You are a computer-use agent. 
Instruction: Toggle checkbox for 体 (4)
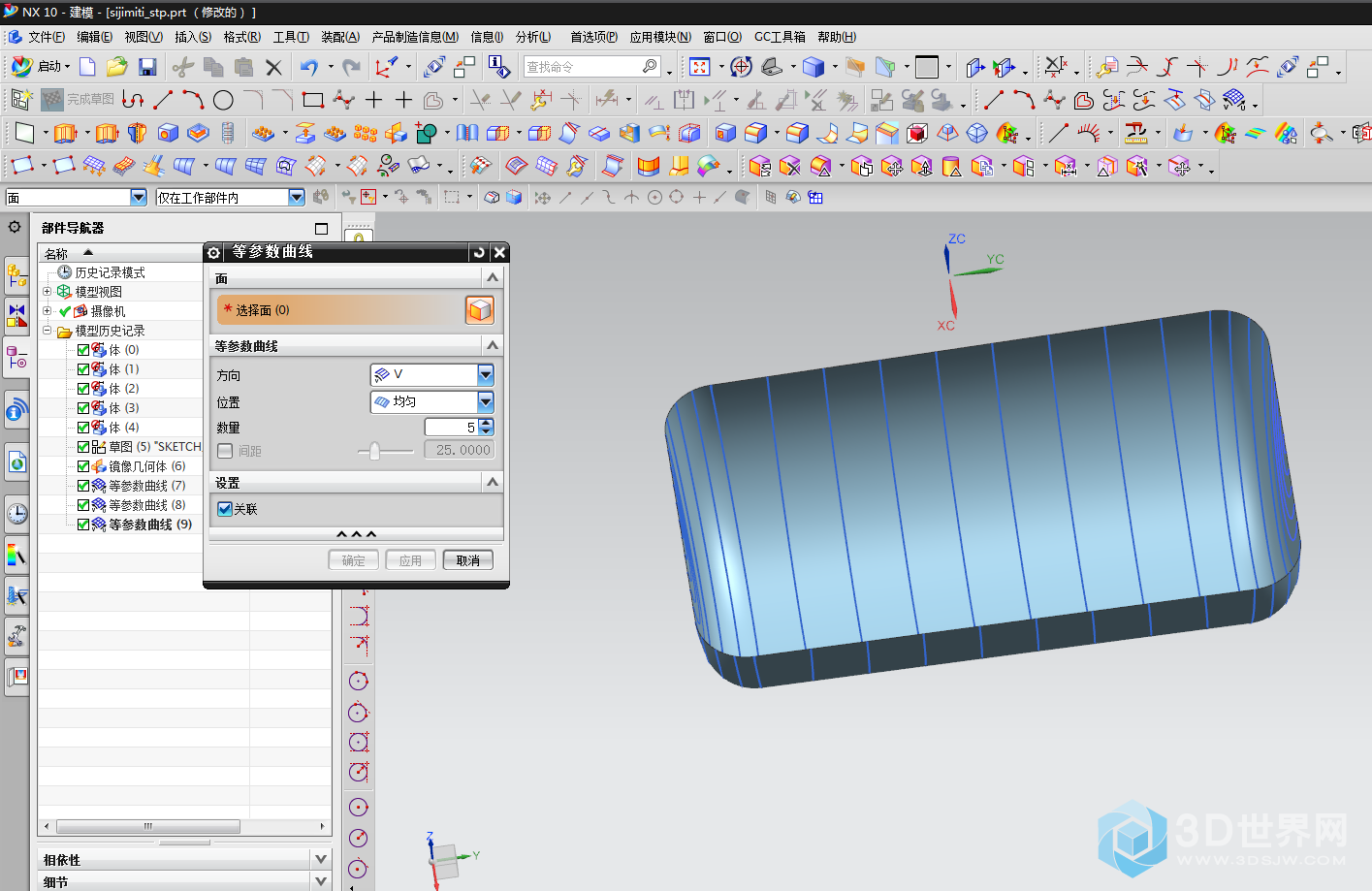pos(83,428)
